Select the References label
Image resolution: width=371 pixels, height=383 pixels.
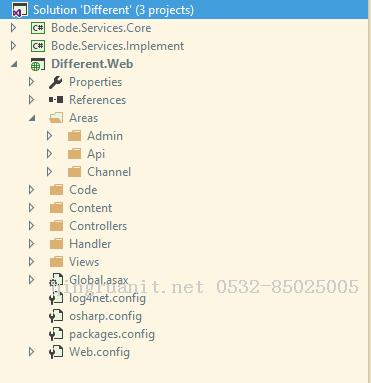98,100
